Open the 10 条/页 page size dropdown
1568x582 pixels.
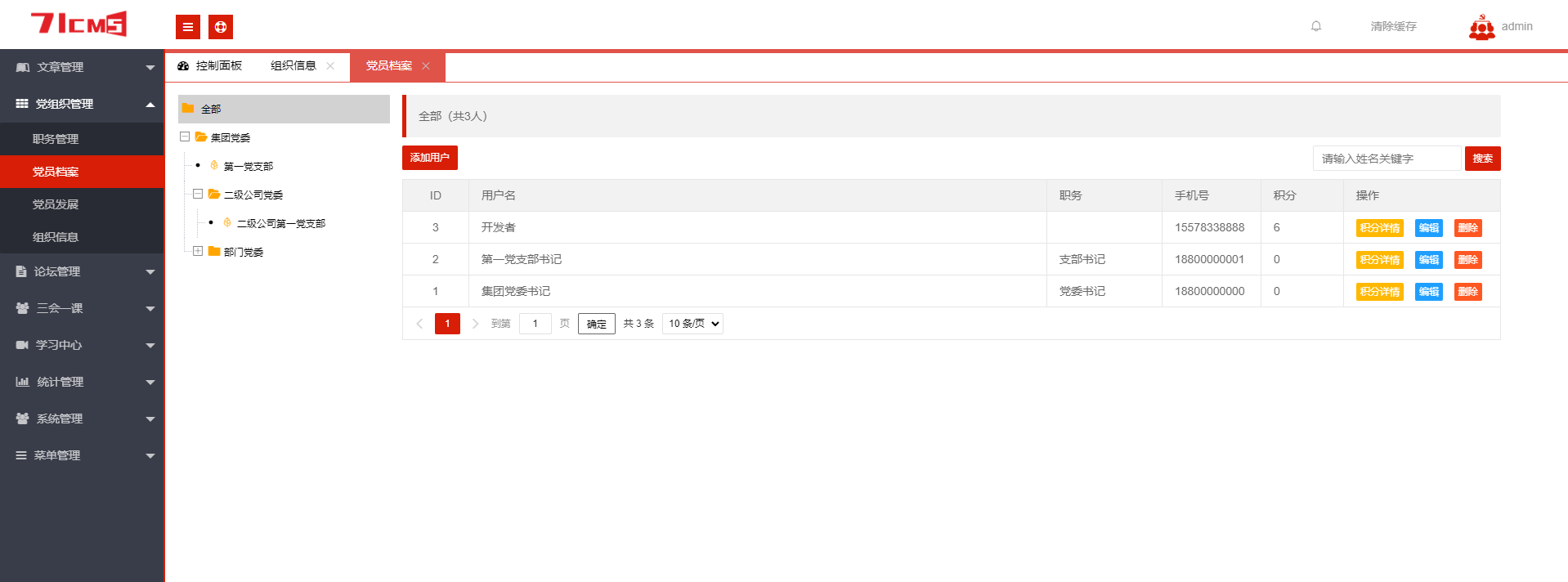click(x=692, y=324)
